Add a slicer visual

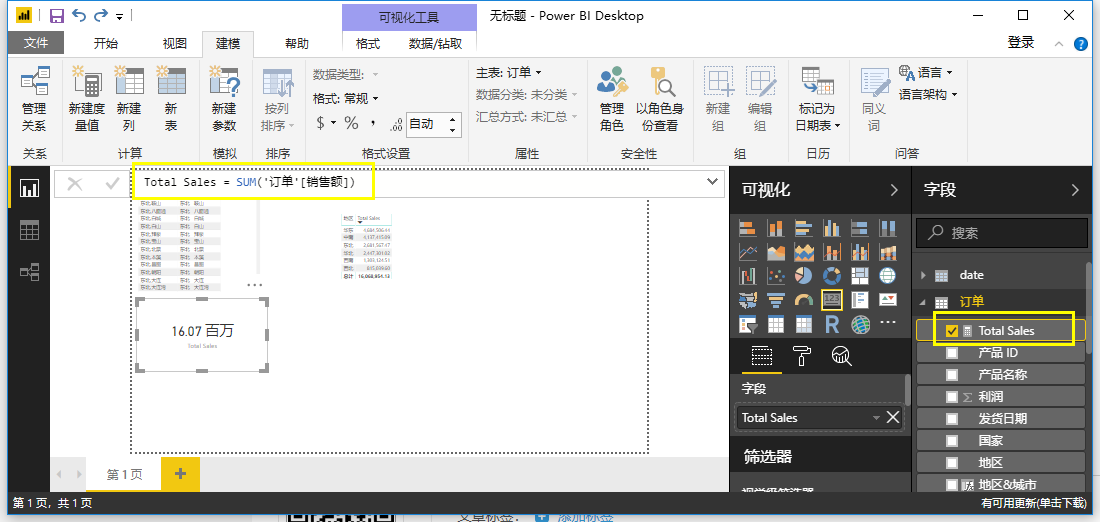coord(748,324)
